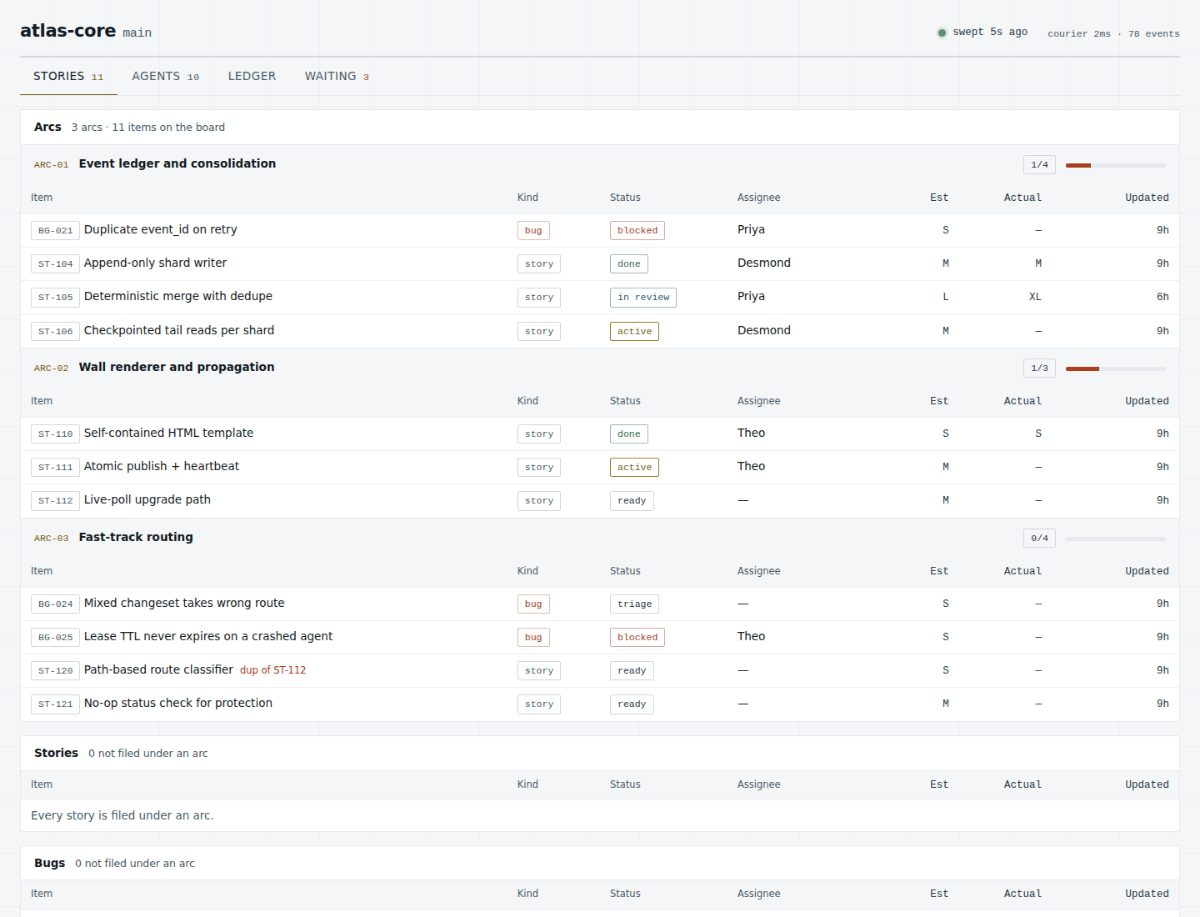The width and height of the screenshot is (1200, 917).
Task: Select the BG-021 item ID badge
Action: point(55,231)
